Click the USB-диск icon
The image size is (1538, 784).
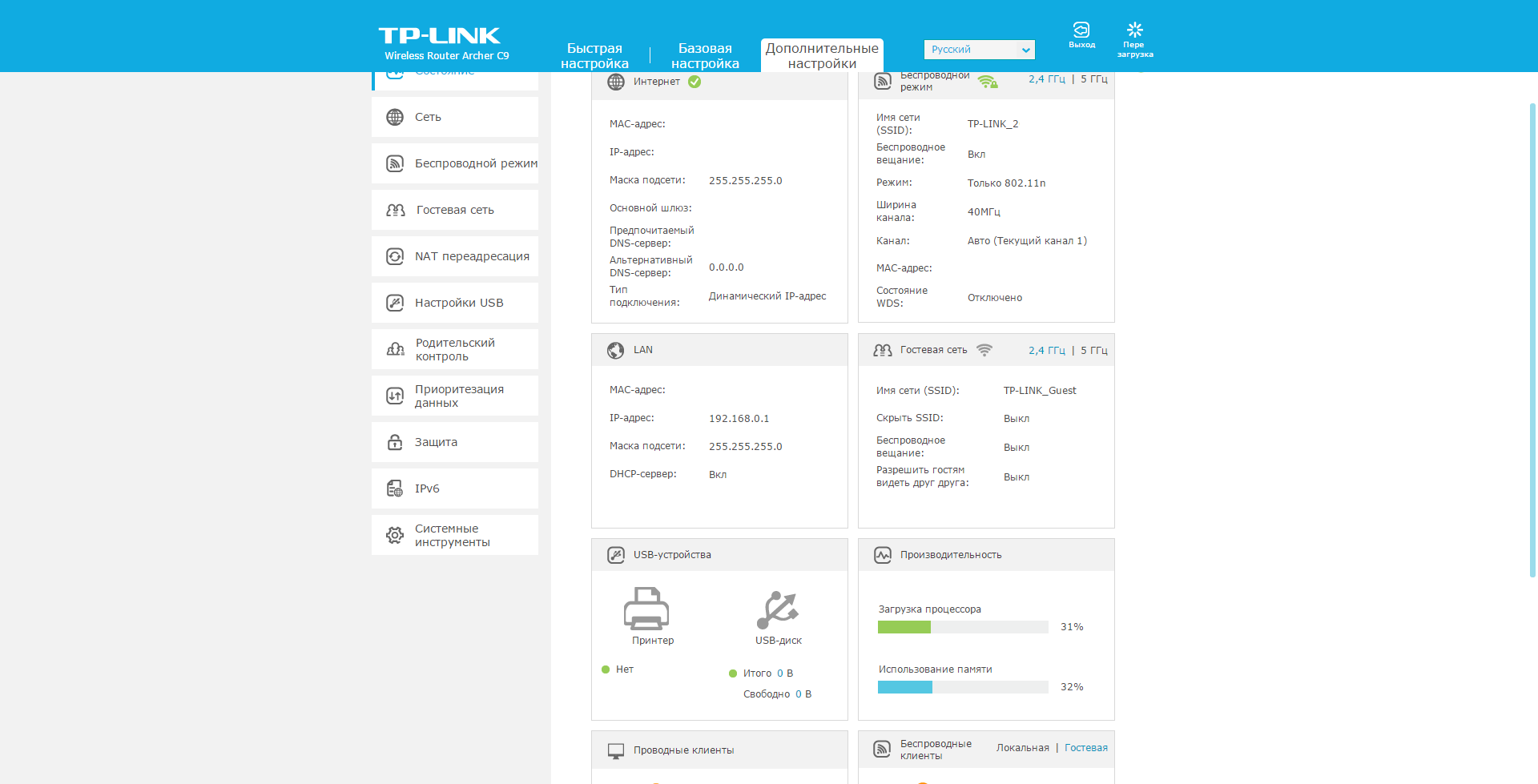778,610
